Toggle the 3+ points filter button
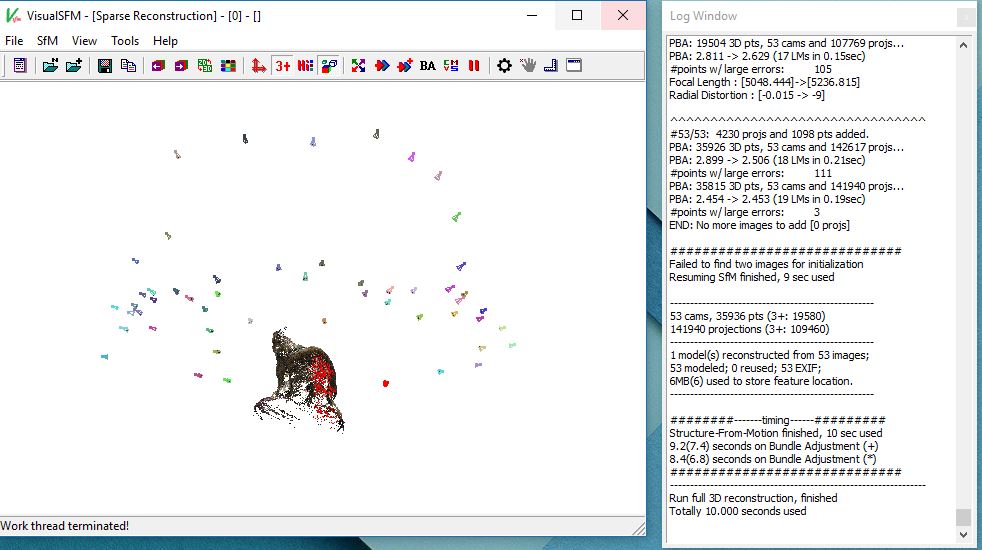Image resolution: width=982 pixels, height=550 pixels. pos(283,66)
